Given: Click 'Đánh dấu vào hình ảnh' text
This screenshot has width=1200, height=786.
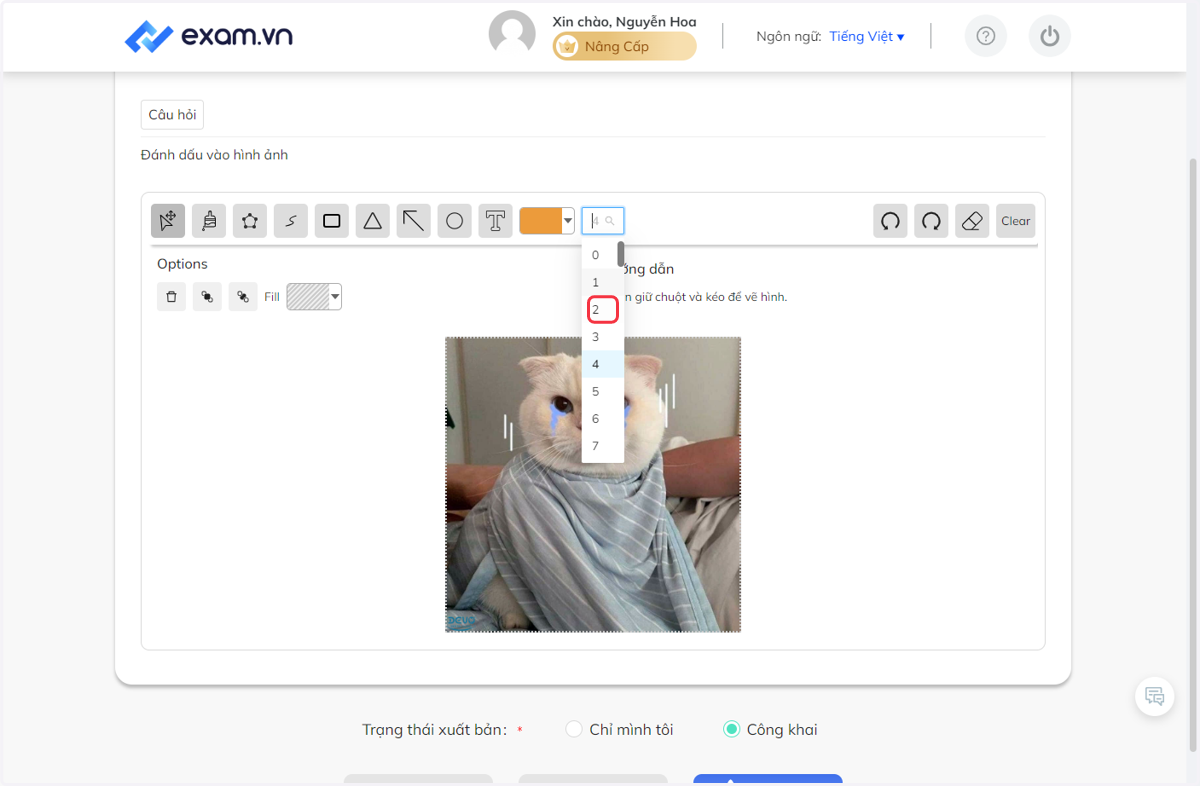Looking at the screenshot, I should [214, 155].
